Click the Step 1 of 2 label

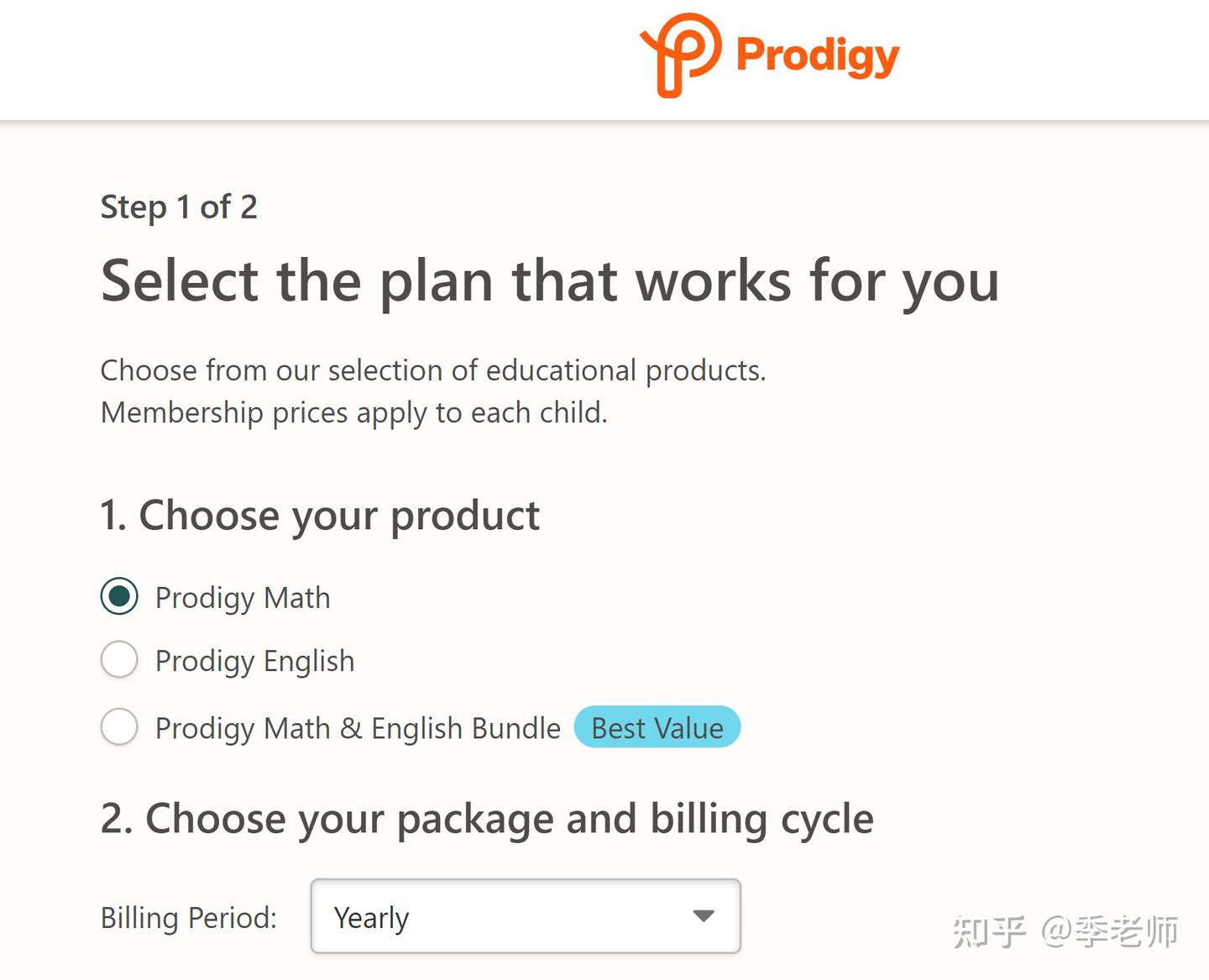[179, 207]
